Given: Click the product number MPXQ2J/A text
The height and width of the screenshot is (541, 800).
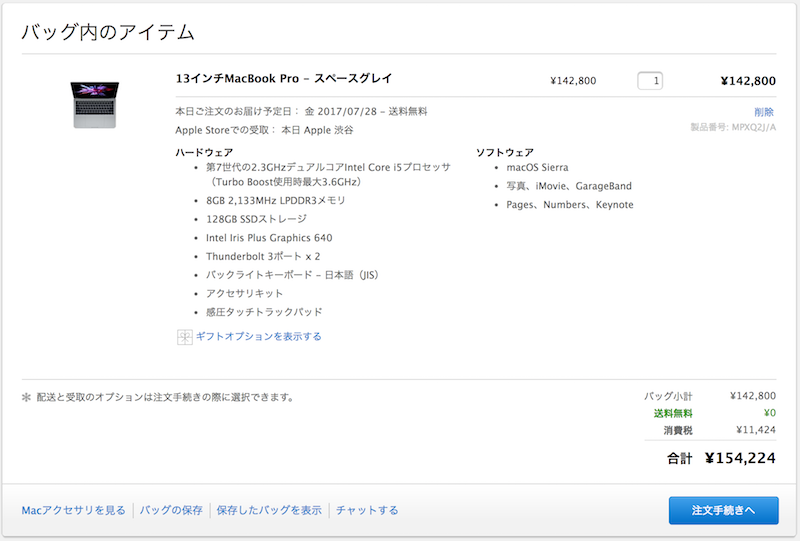Looking at the screenshot, I should (x=754, y=127).
